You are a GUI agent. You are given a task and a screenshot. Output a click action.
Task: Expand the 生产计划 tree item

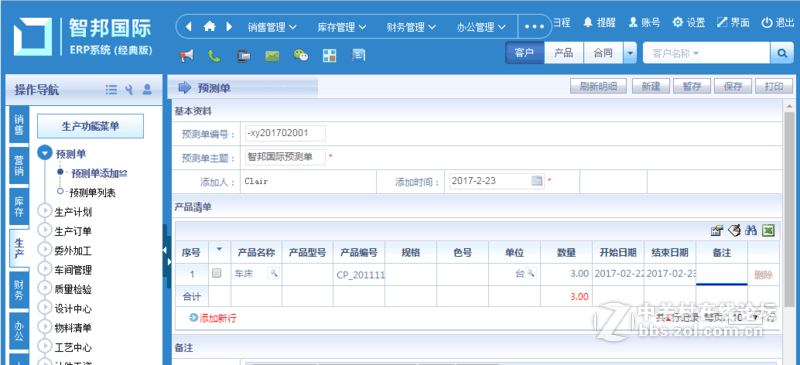[x=45, y=211]
